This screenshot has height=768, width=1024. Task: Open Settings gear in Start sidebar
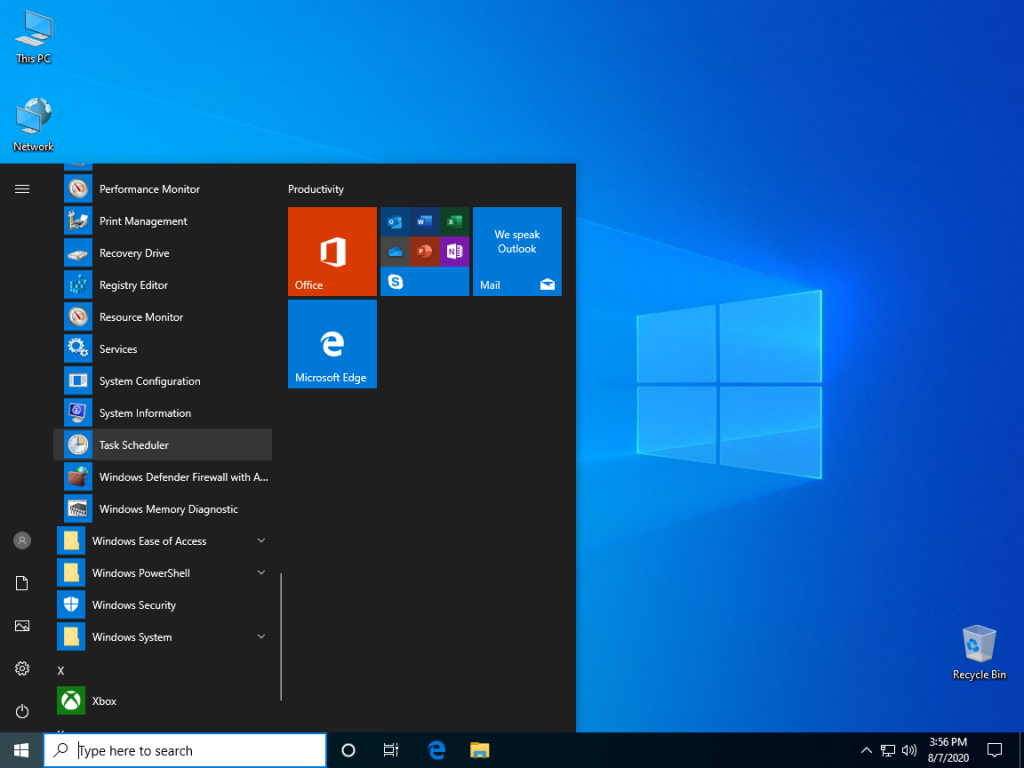22,668
